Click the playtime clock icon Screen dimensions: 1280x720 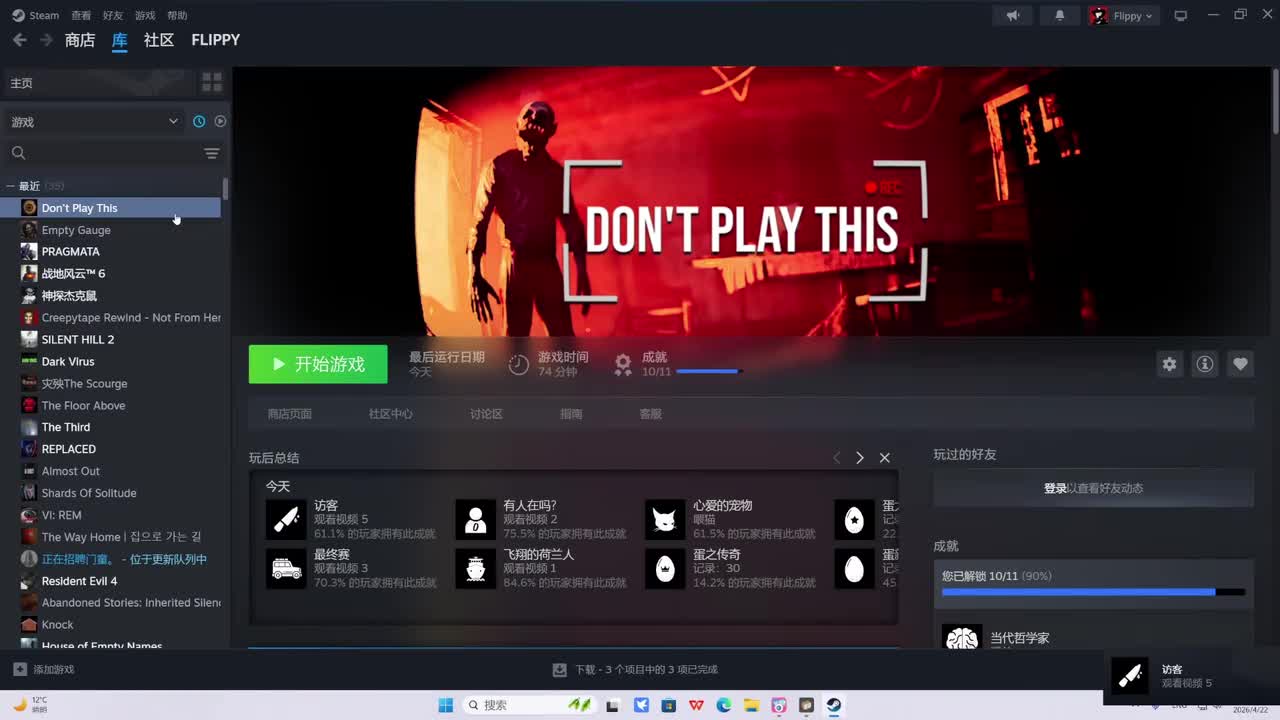[518, 364]
